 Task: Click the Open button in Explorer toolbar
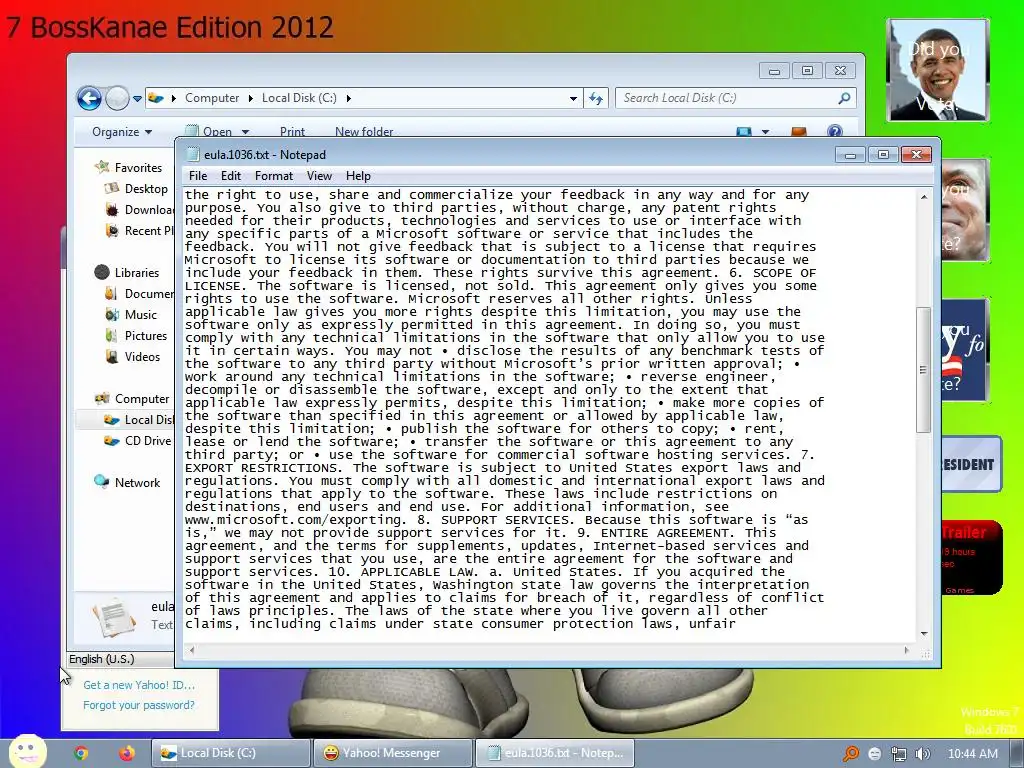coord(210,131)
